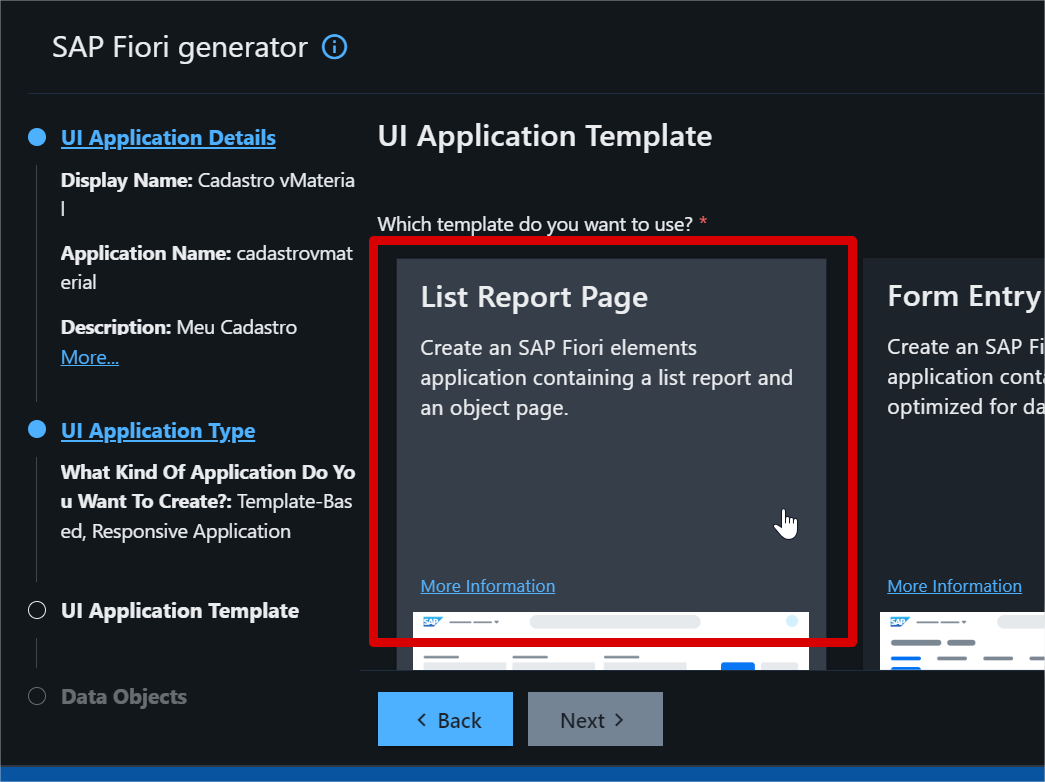The height and width of the screenshot is (782, 1045).
Task: Expand More... in application details
Action: [90, 357]
